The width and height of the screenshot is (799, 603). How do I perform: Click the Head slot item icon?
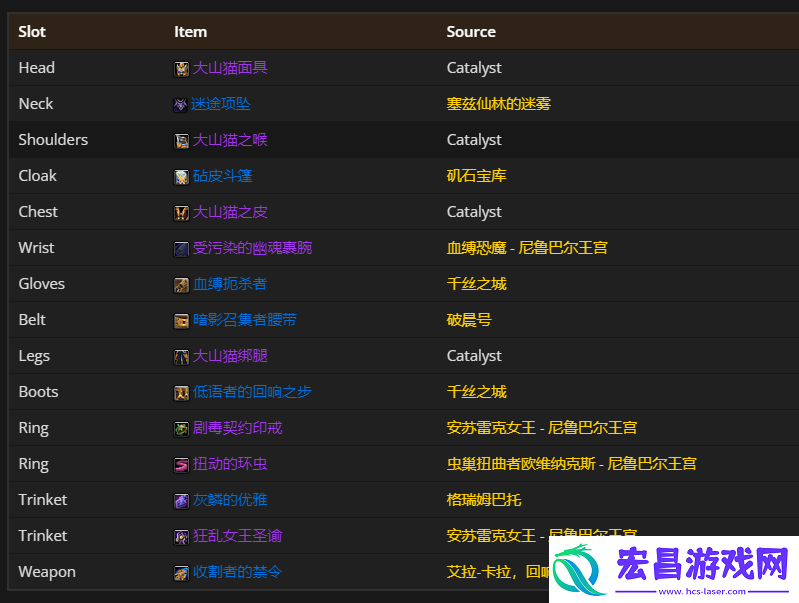pyautogui.click(x=181, y=69)
